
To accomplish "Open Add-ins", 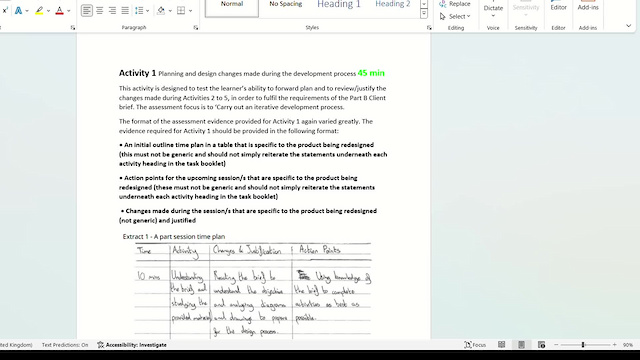I will [x=588, y=7].
